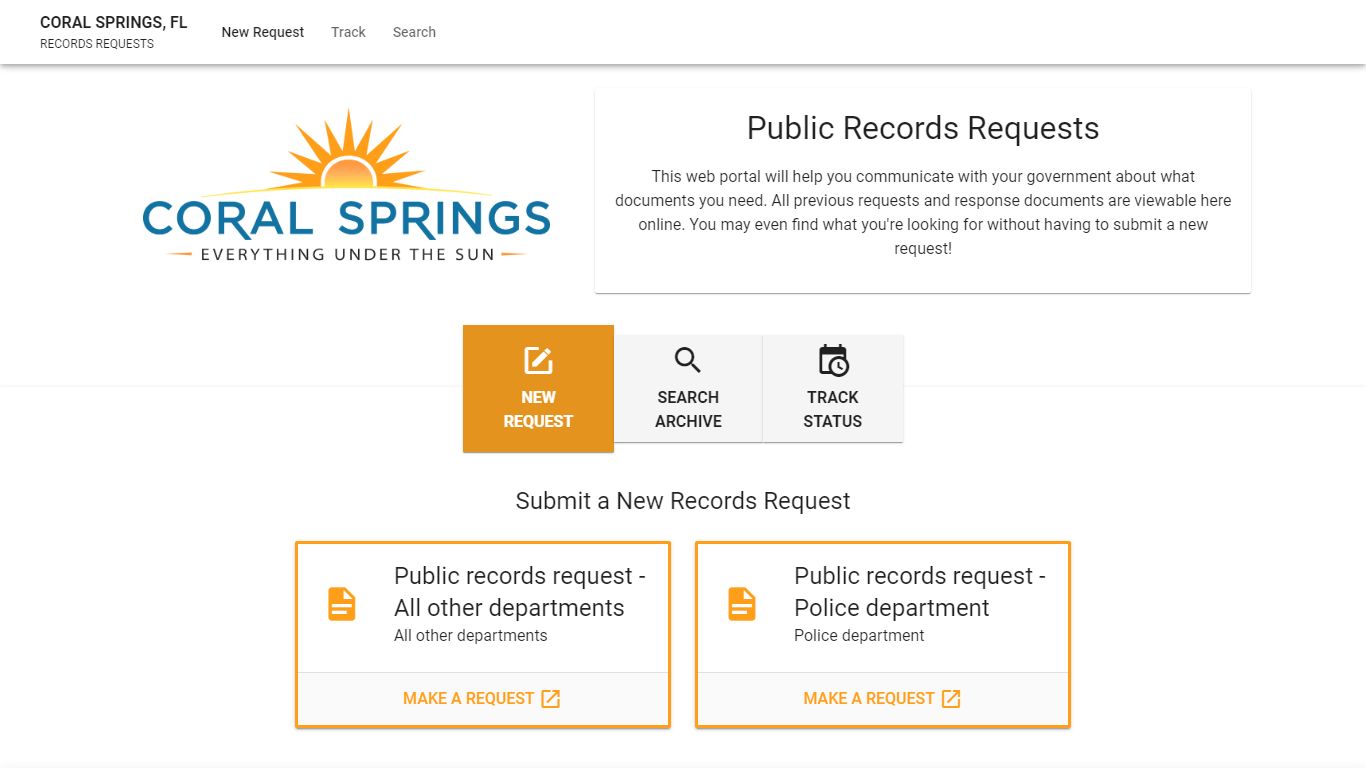The width and height of the screenshot is (1366, 768).
Task: Click external-link icon beside All other departments request
Action: (550, 699)
